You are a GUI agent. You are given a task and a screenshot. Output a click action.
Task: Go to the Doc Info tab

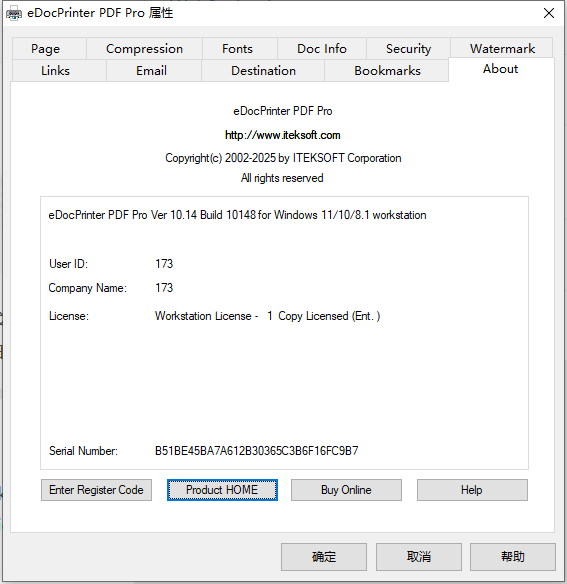click(322, 48)
